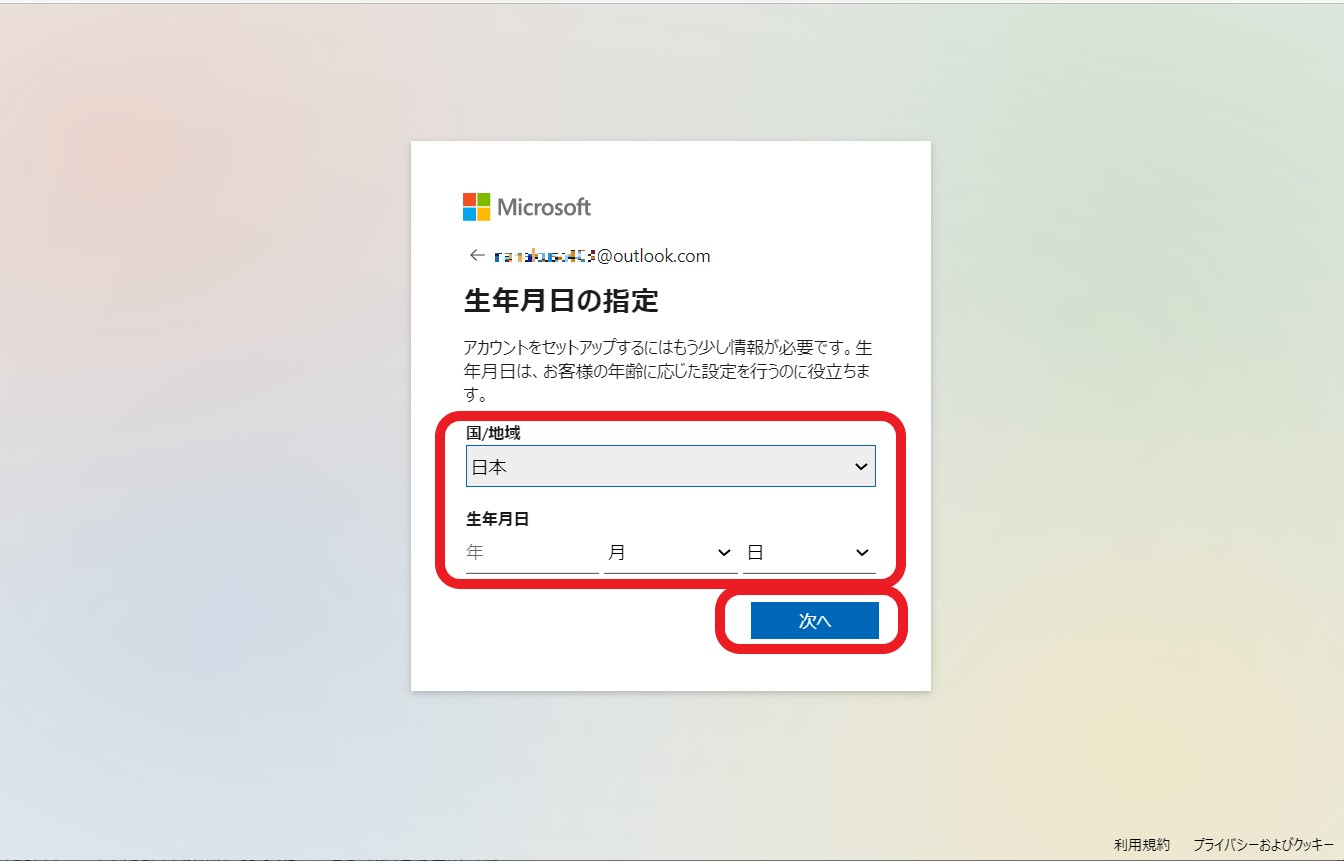The width and height of the screenshot is (1344, 865).
Task: Click the back arrow beside the email
Action: pyautogui.click(x=477, y=255)
